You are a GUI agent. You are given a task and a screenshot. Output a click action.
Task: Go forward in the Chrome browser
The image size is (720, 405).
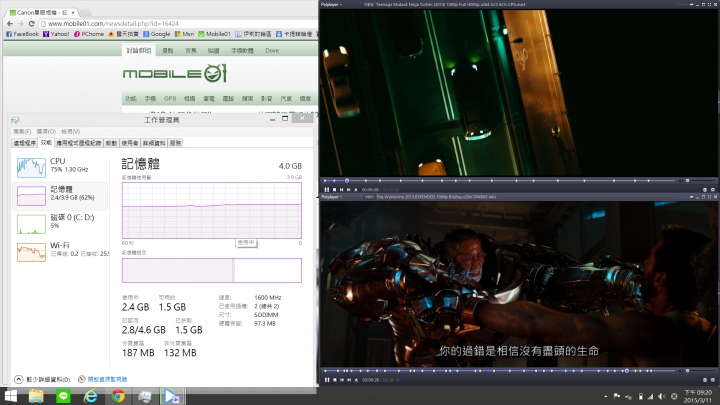click(21, 23)
